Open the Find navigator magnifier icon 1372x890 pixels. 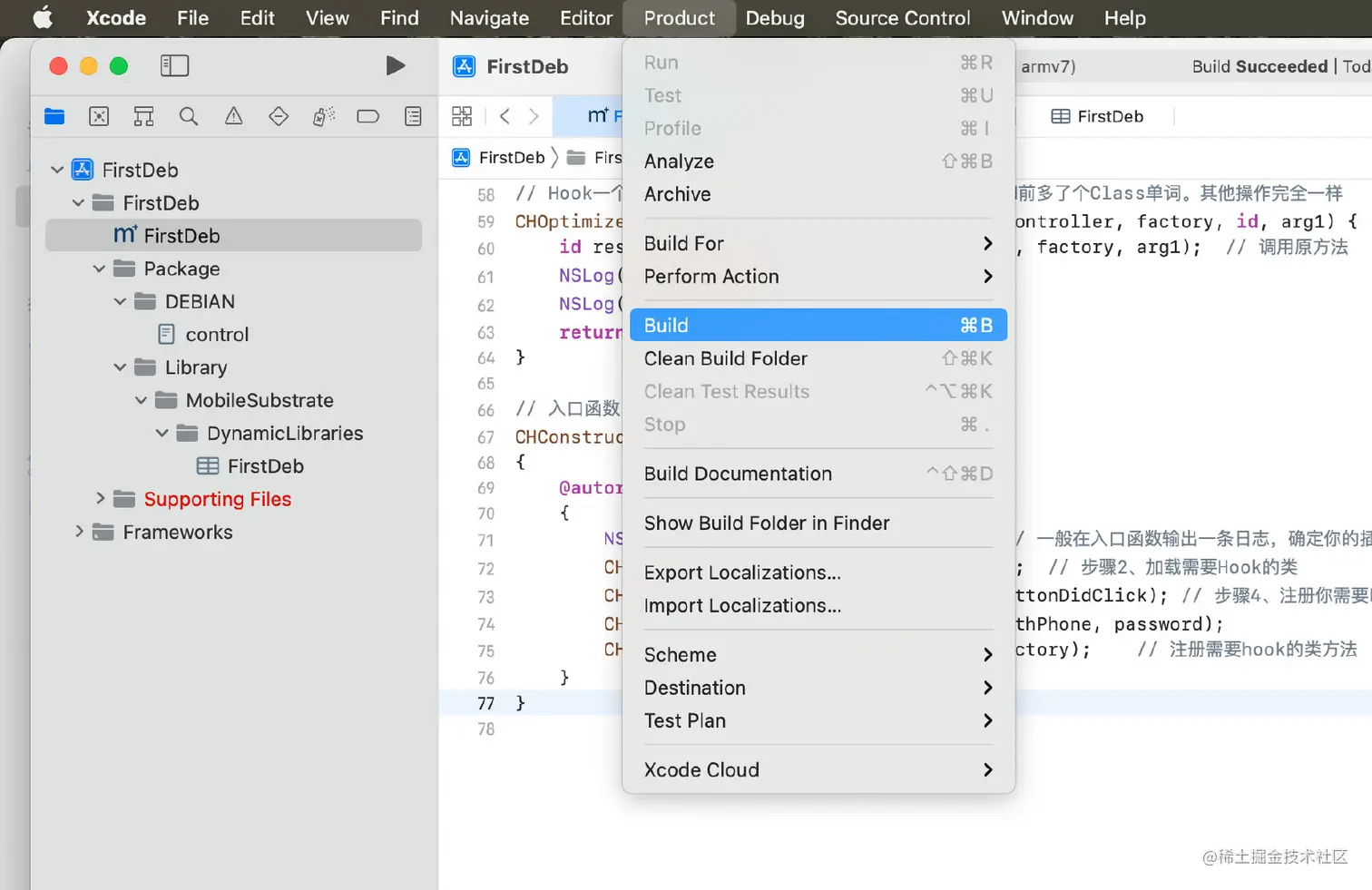point(189,116)
